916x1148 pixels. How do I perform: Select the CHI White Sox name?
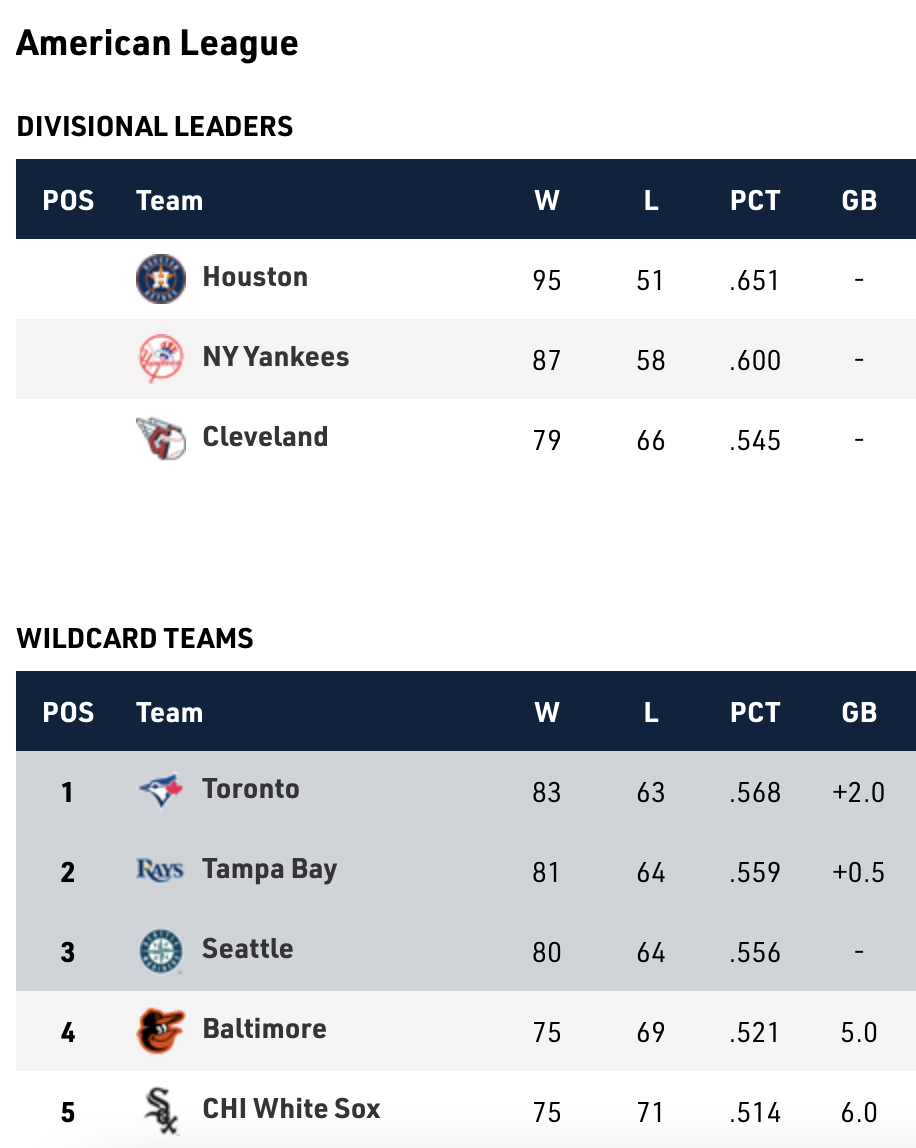click(292, 1109)
